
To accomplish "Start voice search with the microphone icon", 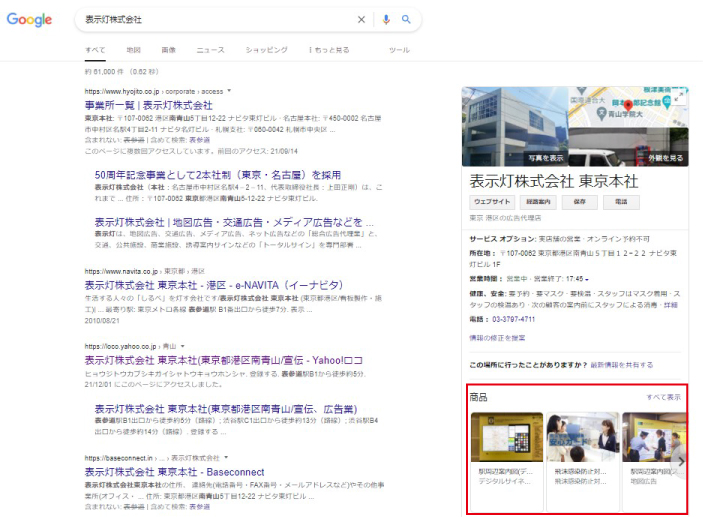I will 386,20.
